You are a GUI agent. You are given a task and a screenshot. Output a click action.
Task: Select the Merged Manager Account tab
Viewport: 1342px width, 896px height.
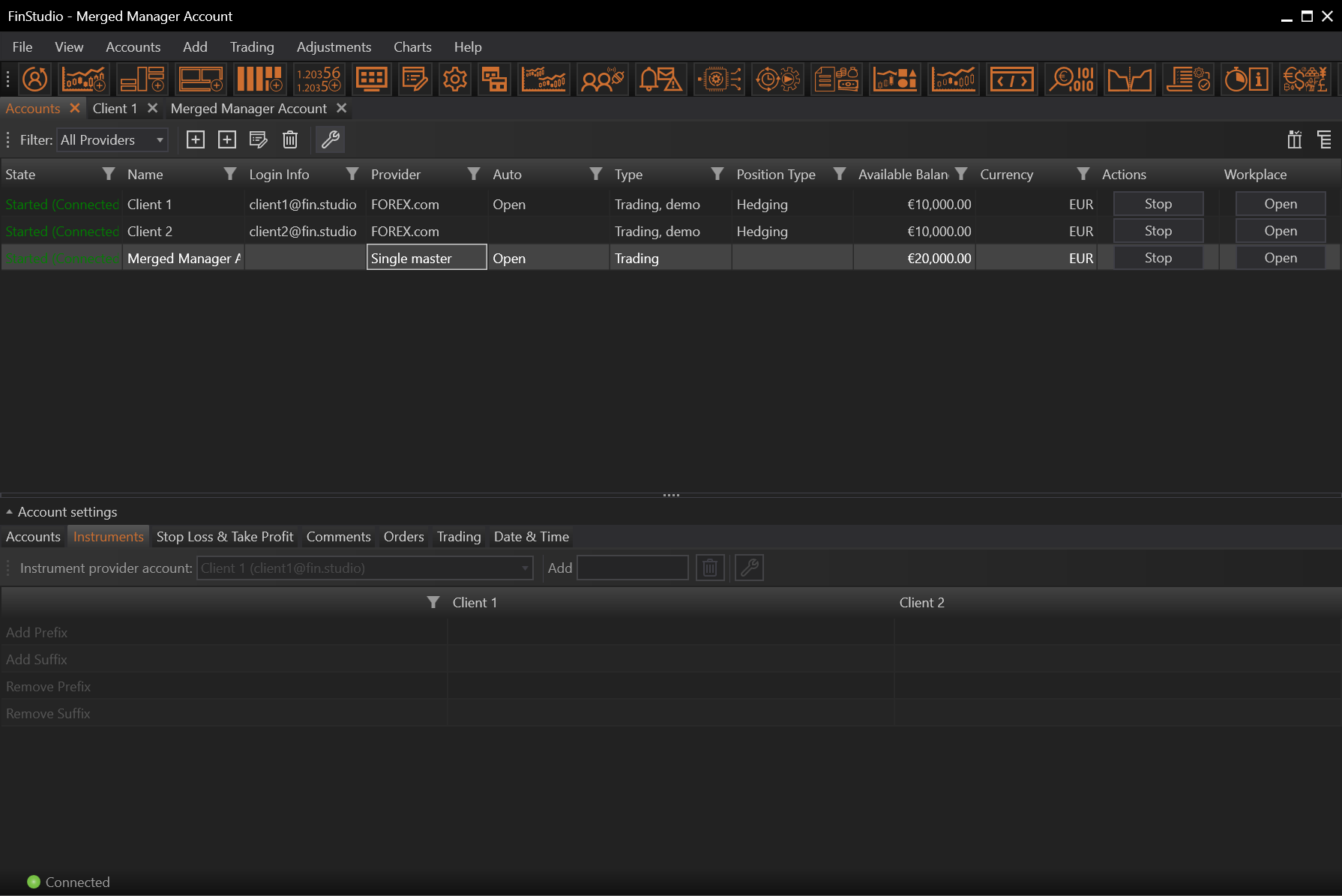click(x=248, y=109)
